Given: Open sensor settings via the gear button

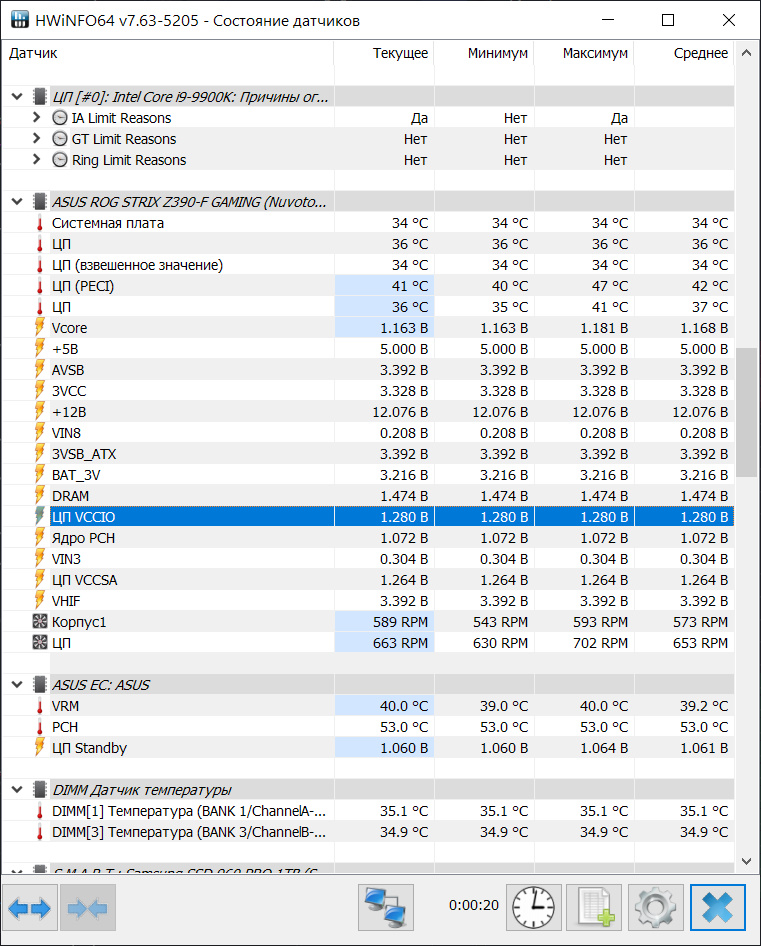Looking at the screenshot, I should [656, 907].
